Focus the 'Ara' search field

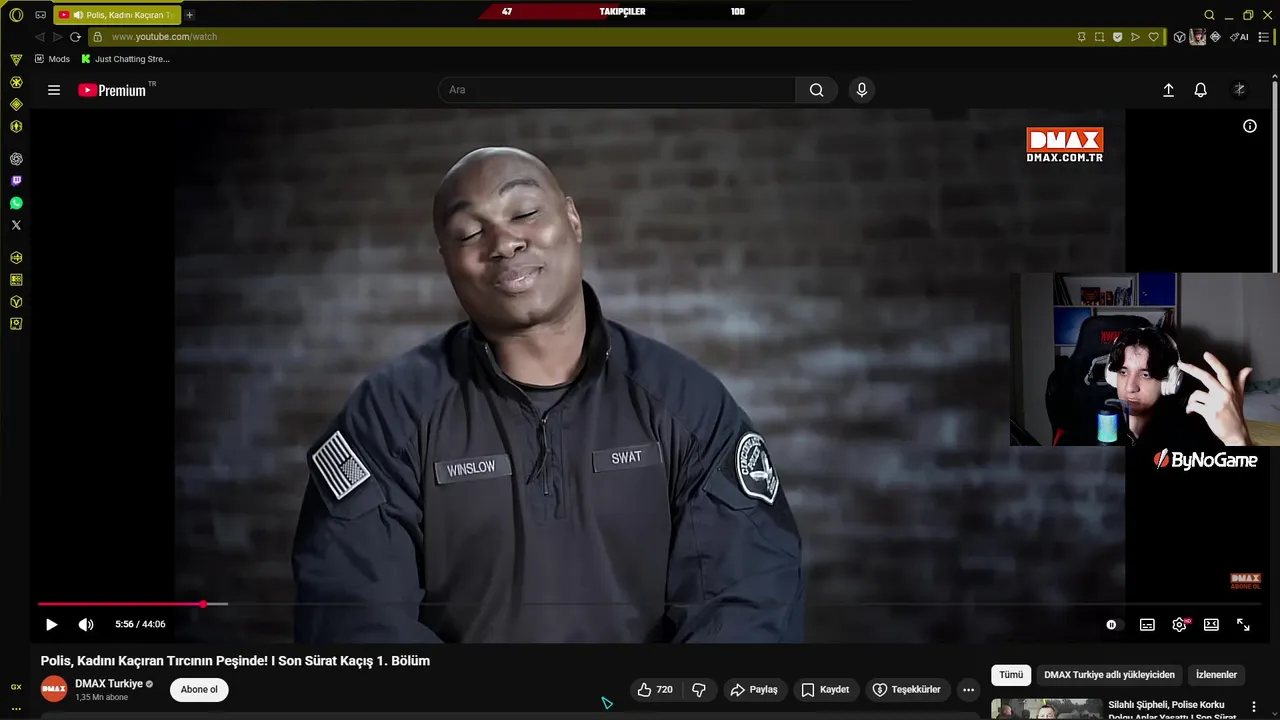click(x=617, y=90)
